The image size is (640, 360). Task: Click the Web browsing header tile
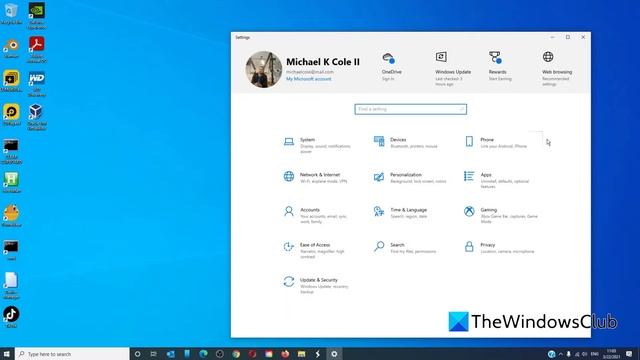[x=556, y=68]
